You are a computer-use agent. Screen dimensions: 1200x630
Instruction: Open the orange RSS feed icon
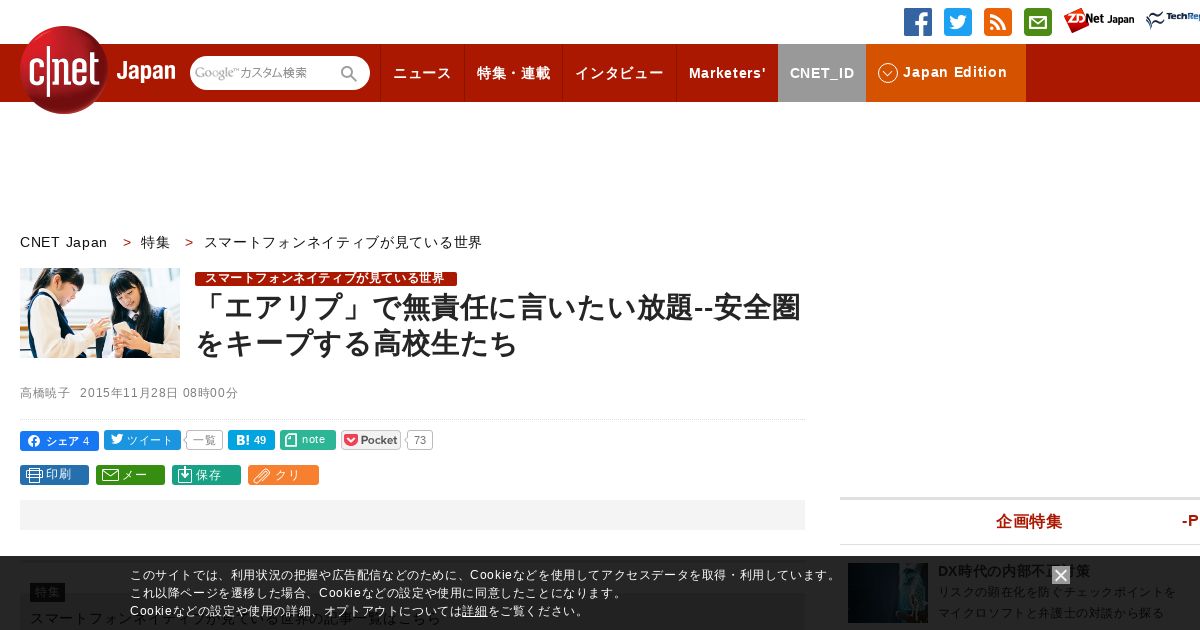tap(998, 22)
